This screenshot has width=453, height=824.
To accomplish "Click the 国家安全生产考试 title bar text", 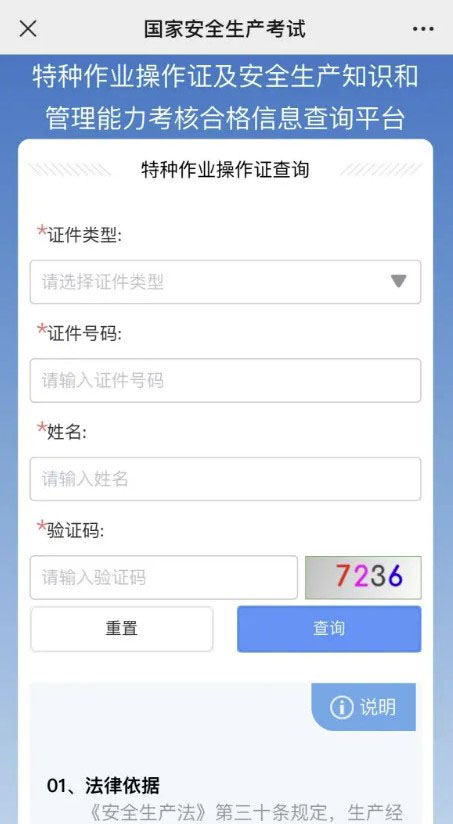I will (225, 29).
